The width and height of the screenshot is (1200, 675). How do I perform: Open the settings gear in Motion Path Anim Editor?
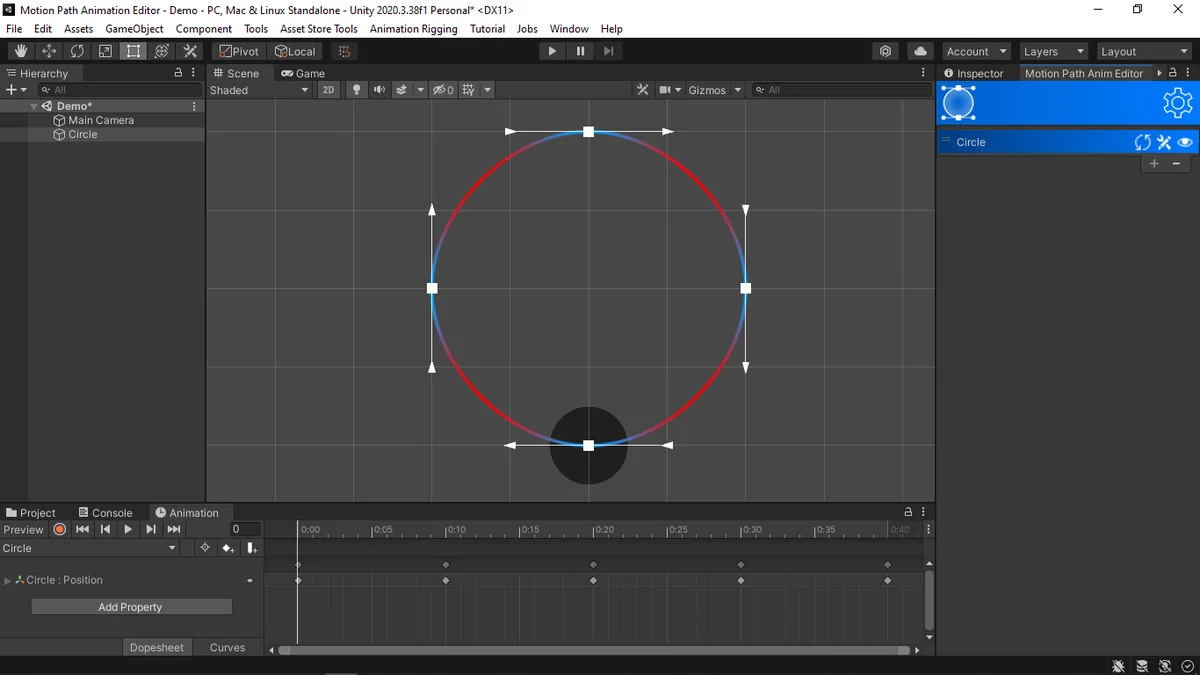(x=1177, y=103)
